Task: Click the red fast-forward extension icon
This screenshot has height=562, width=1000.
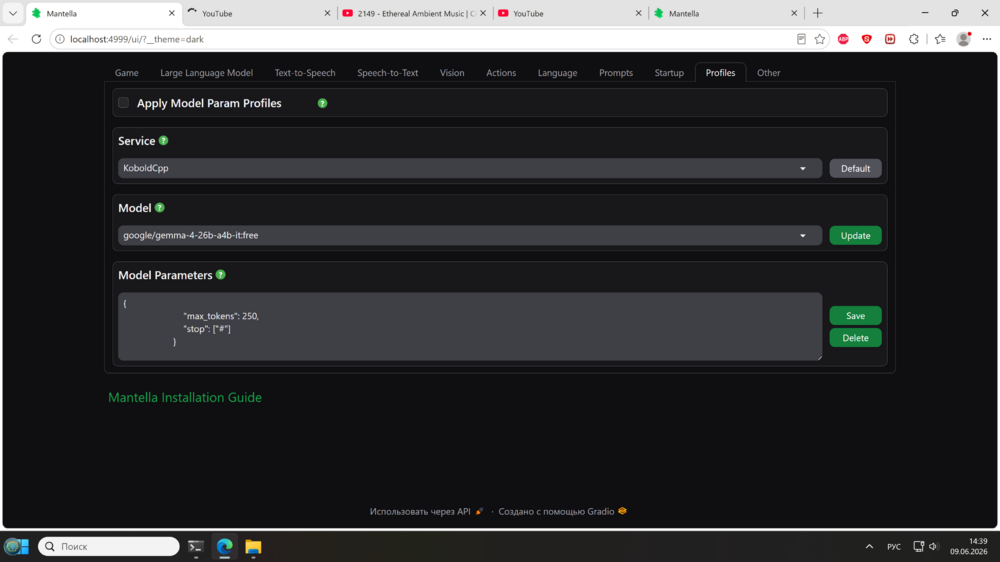Action: (890, 39)
